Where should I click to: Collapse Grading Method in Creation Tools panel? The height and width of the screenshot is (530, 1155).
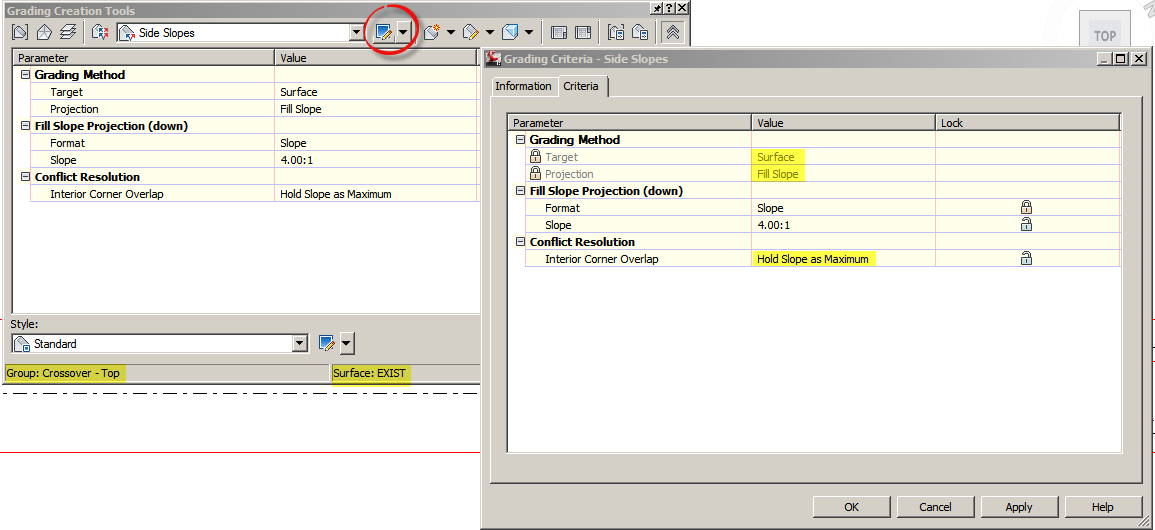tap(26, 75)
